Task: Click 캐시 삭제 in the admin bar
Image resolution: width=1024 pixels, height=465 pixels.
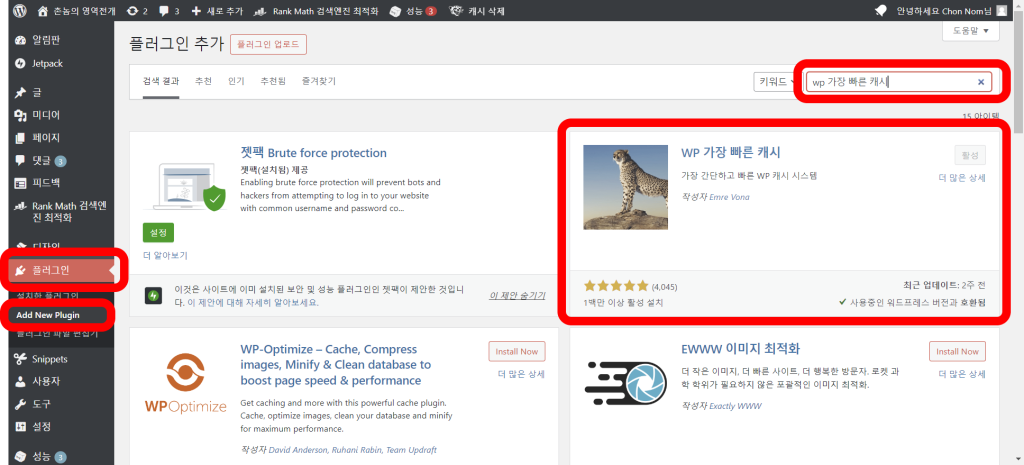Action: (x=477, y=10)
